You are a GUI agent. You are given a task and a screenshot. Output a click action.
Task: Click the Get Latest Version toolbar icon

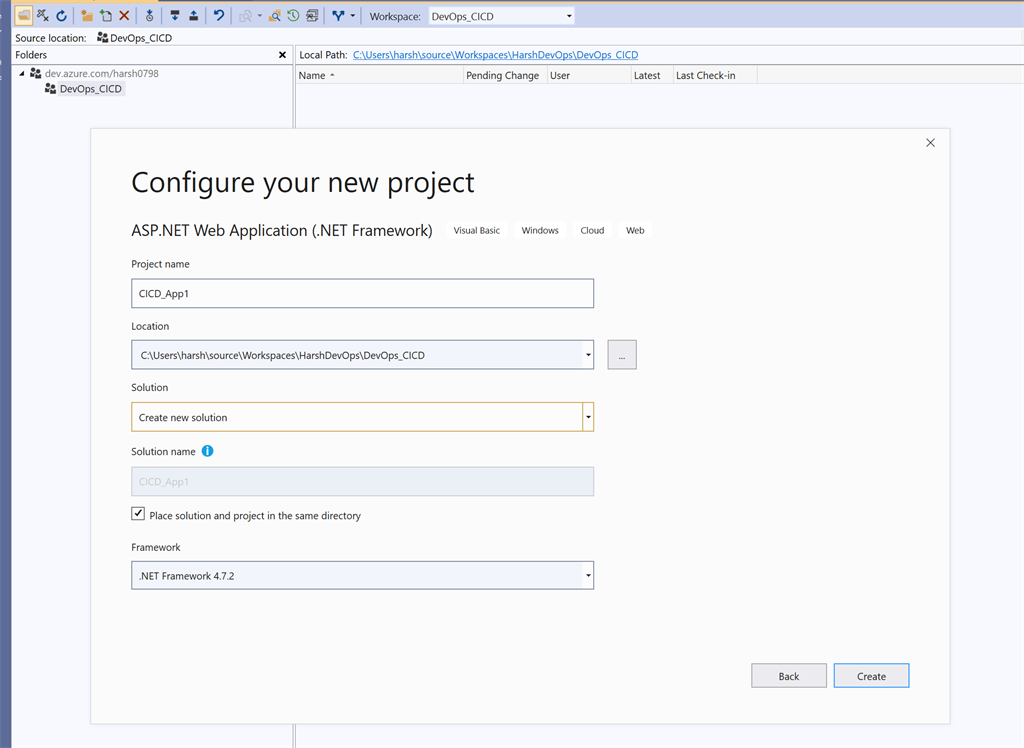click(175, 15)
